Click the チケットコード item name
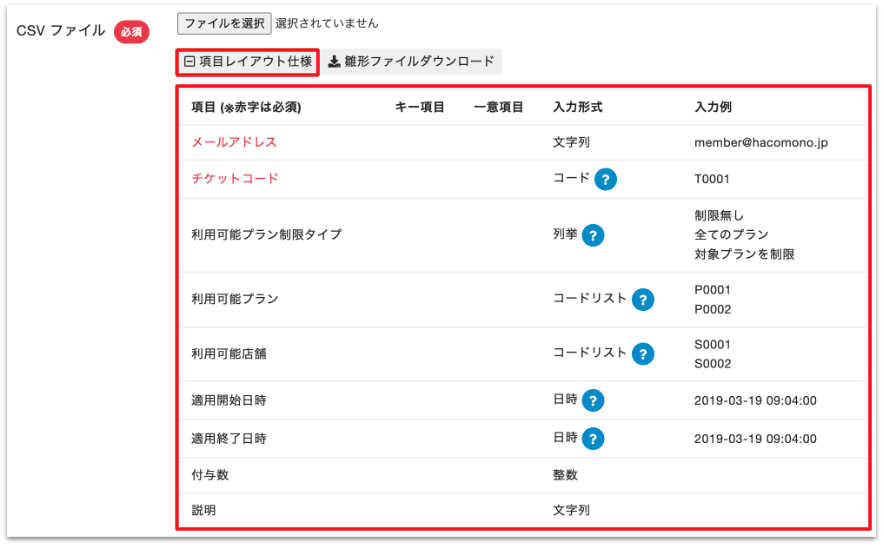The height and width of the screenshot is (549, 884). tap(234, 179)
